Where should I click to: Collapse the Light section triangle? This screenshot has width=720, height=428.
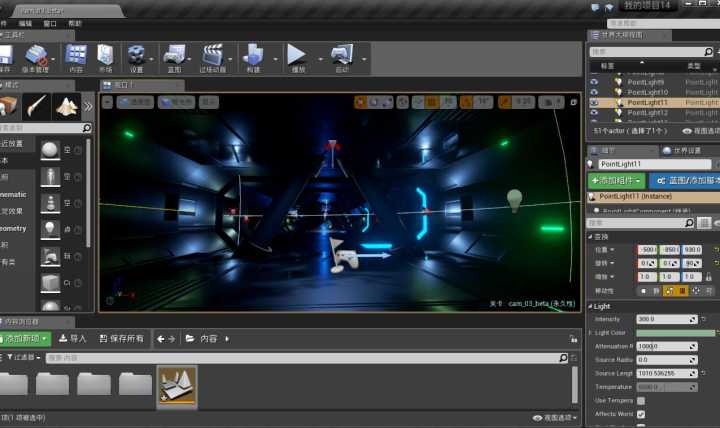click(591, 306)
